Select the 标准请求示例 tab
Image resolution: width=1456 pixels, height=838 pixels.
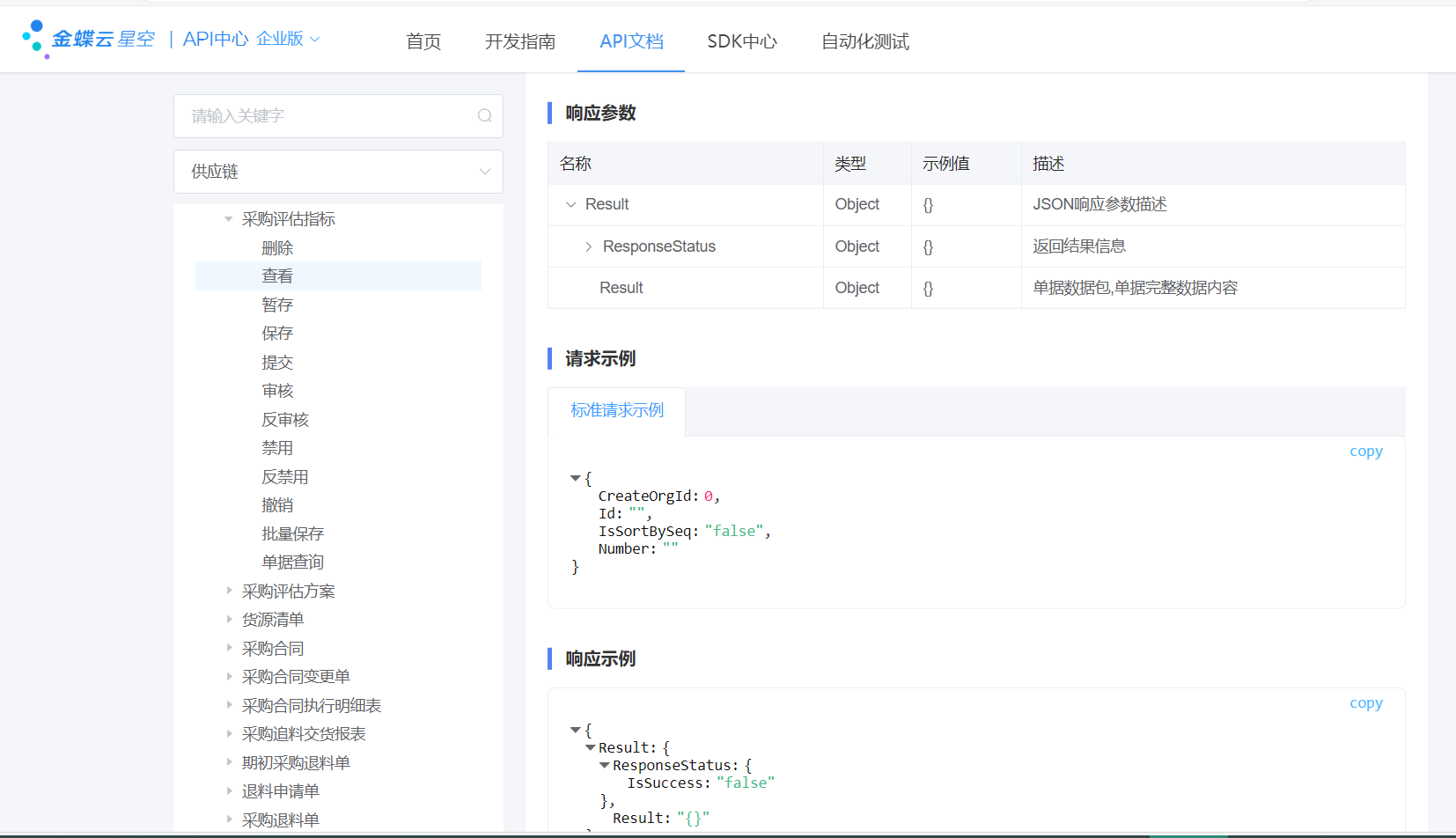[x=616, y=410]
